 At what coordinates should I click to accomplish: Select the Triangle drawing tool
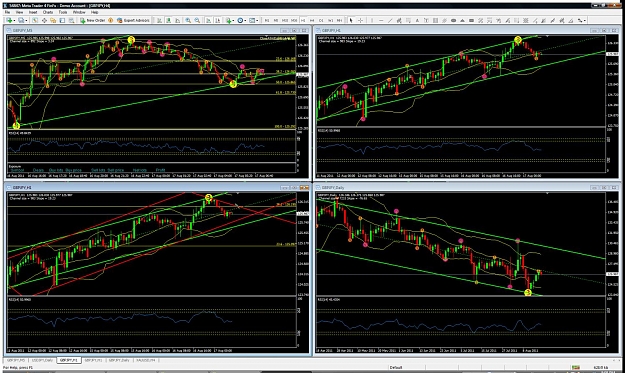[462, 20]
